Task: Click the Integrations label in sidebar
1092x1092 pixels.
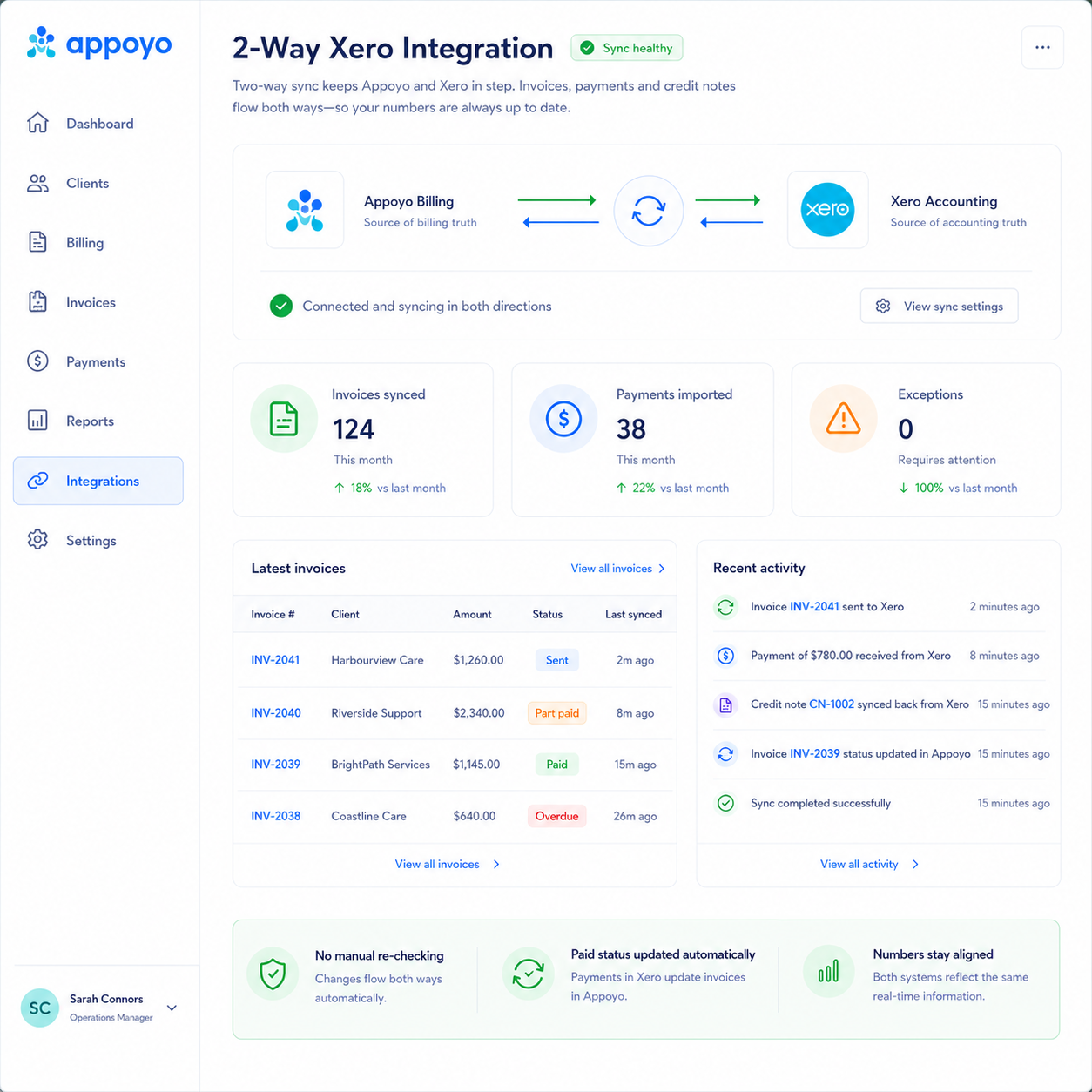Action: (x=103, y=481)
